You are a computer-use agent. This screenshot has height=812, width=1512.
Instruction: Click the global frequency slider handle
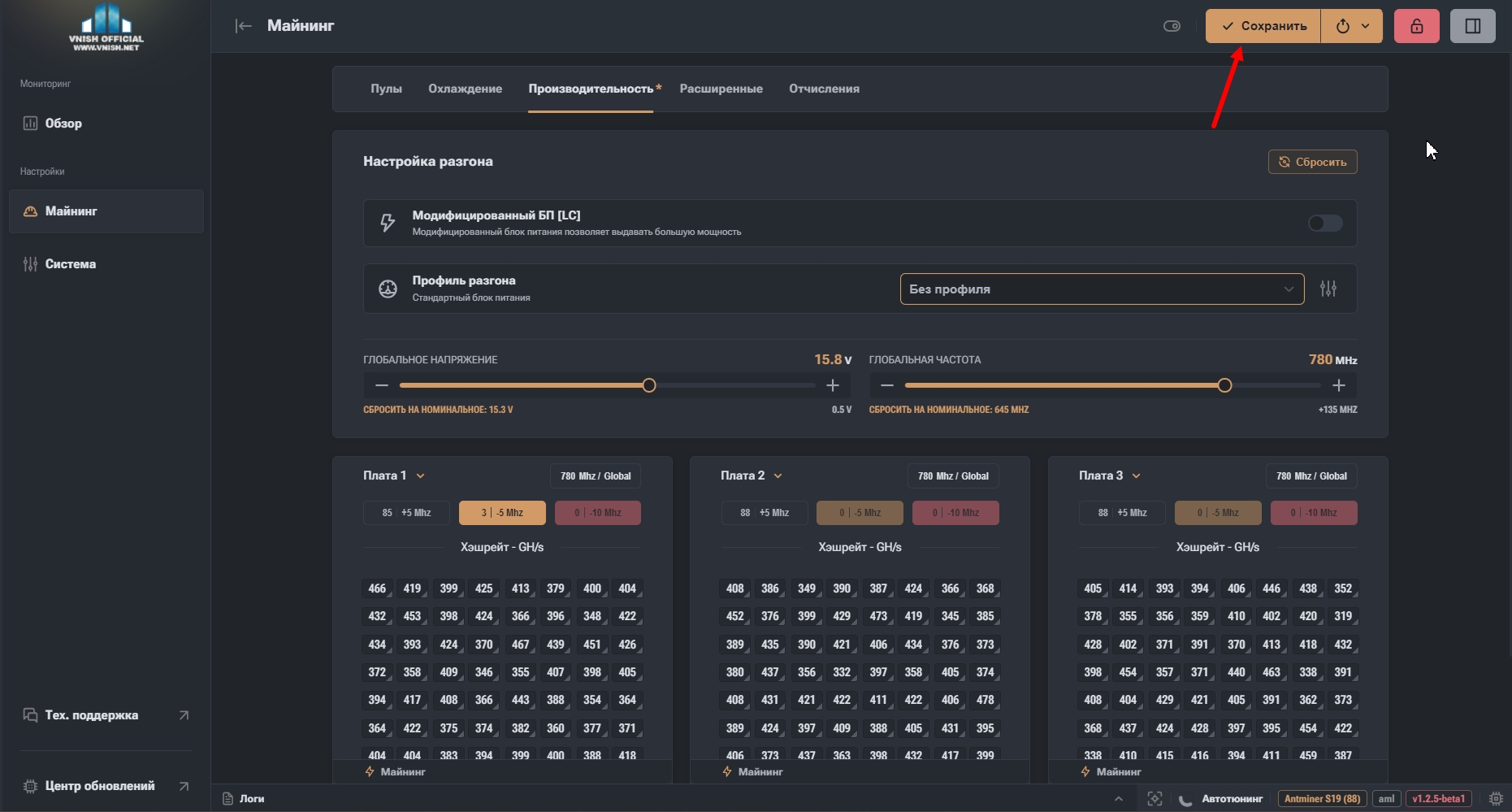(1224, 385)
